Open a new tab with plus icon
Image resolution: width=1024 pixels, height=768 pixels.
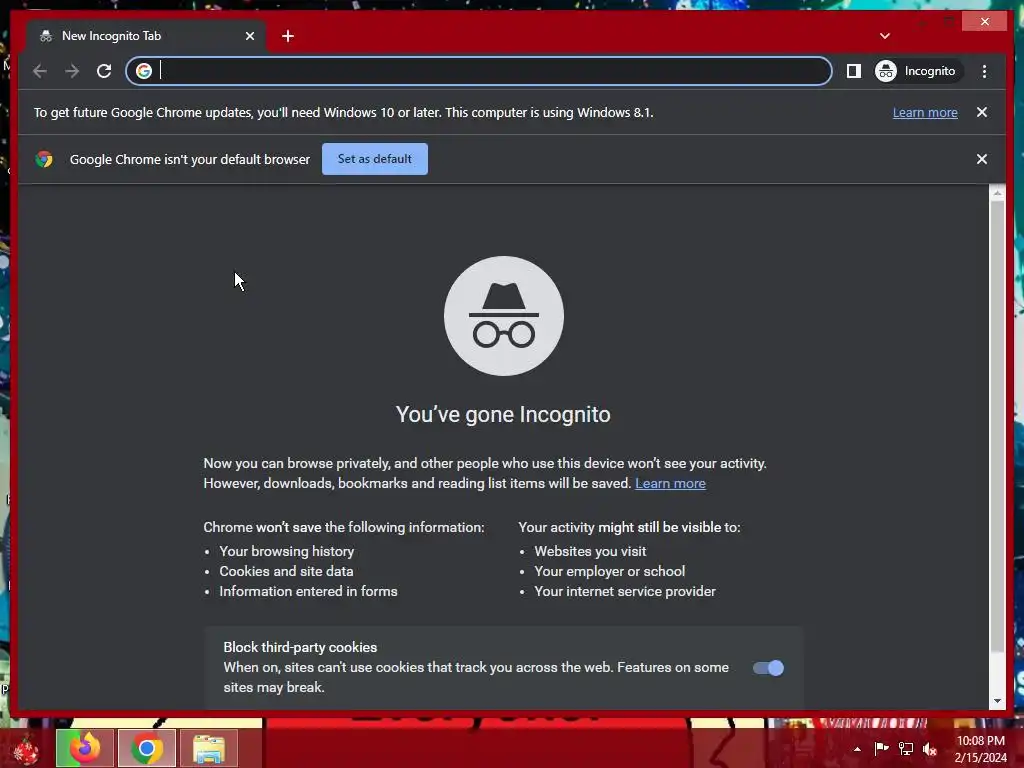[x=287, y=36]
